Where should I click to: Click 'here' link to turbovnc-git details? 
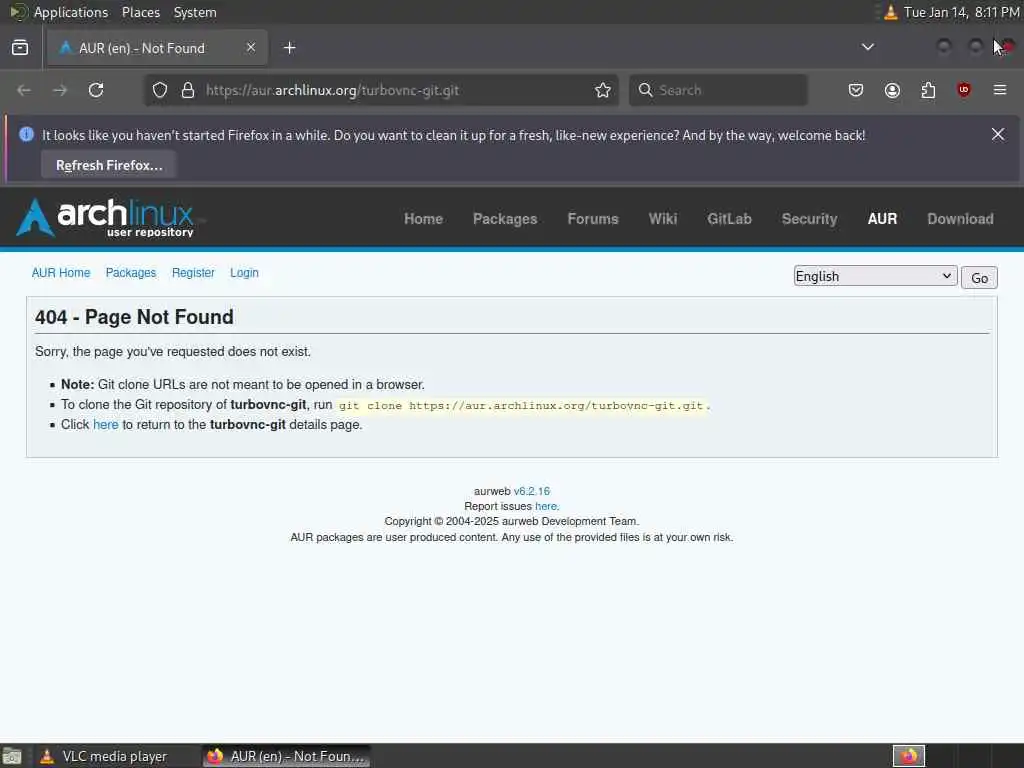[x=106, y=424]
